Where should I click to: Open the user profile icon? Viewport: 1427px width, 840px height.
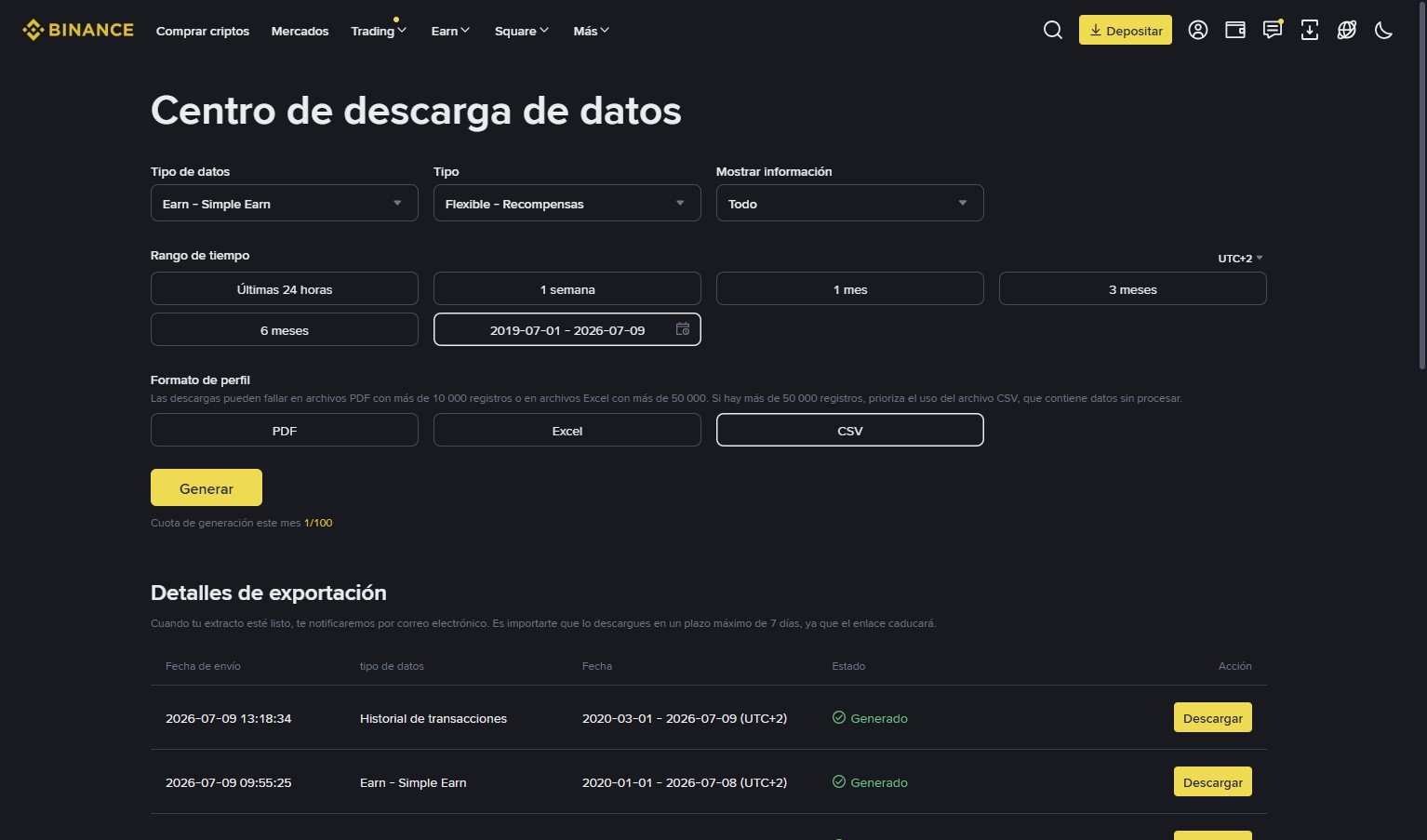1198,30
